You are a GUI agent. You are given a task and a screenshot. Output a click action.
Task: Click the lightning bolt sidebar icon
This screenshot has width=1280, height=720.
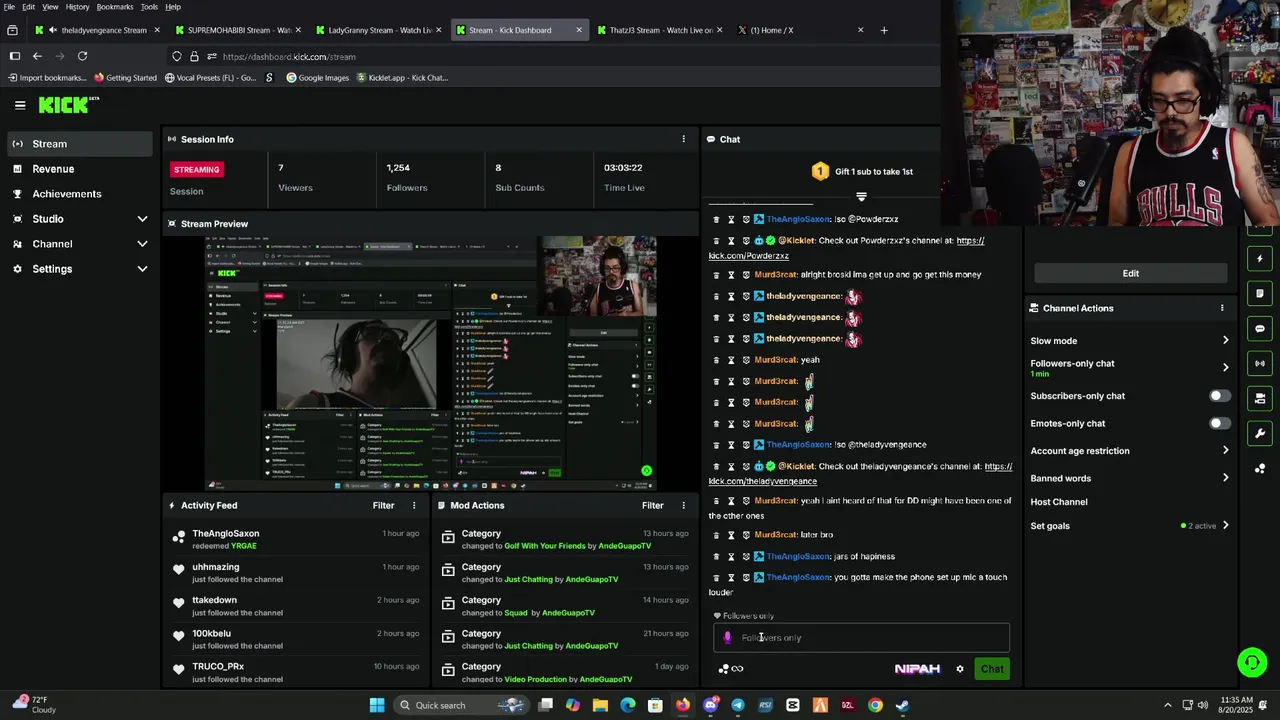tap(1260, 258)
